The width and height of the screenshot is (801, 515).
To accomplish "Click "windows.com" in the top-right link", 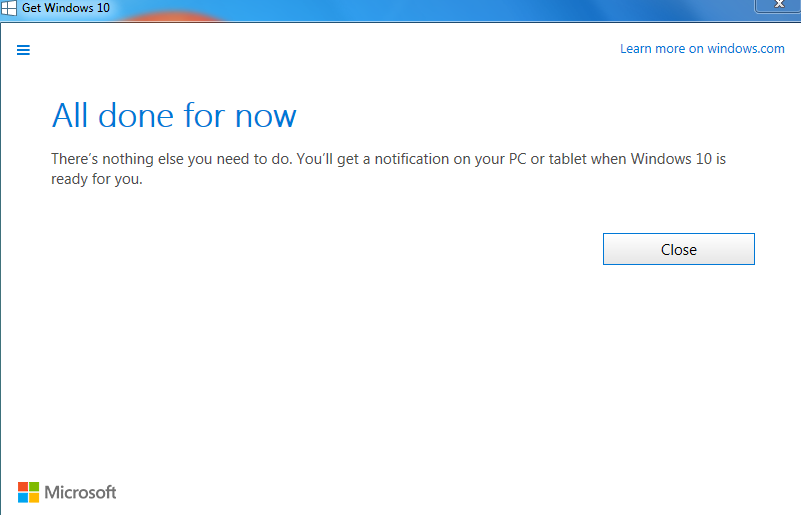I will 746,49.
